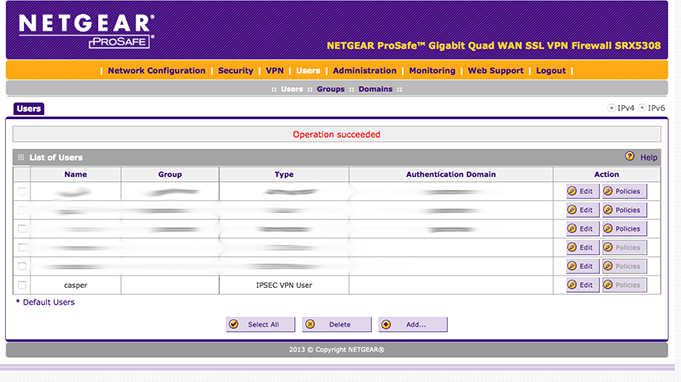
Task: Check the box for user casper
Action: tap(22, 285)
